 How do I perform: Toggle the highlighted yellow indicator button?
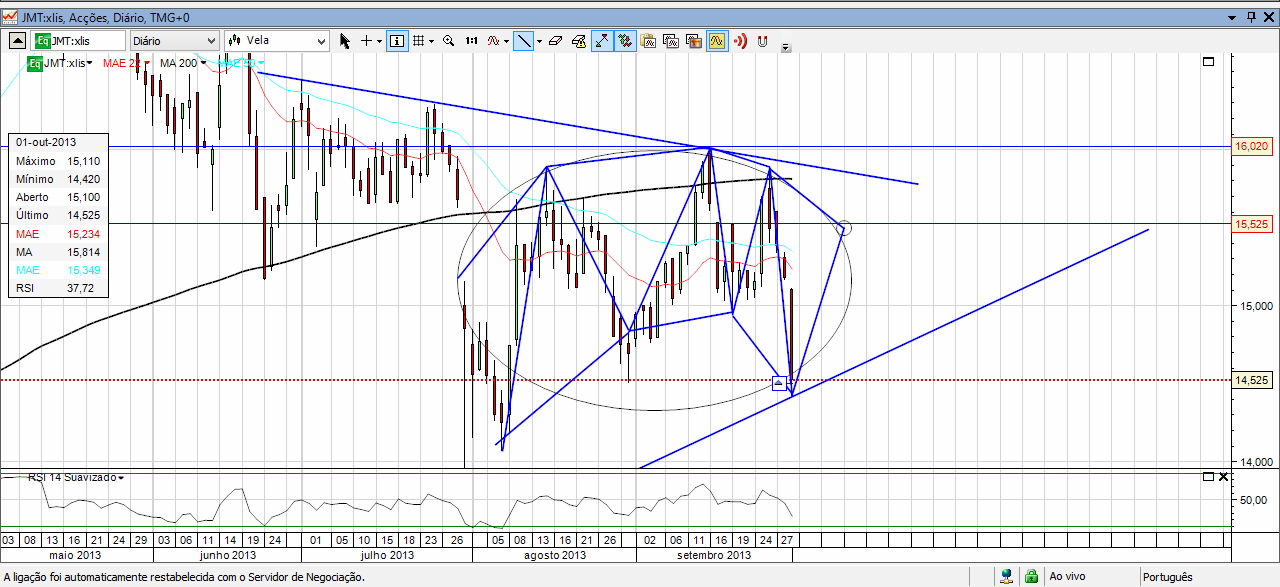pyautogui.click(x=717, y=41)
